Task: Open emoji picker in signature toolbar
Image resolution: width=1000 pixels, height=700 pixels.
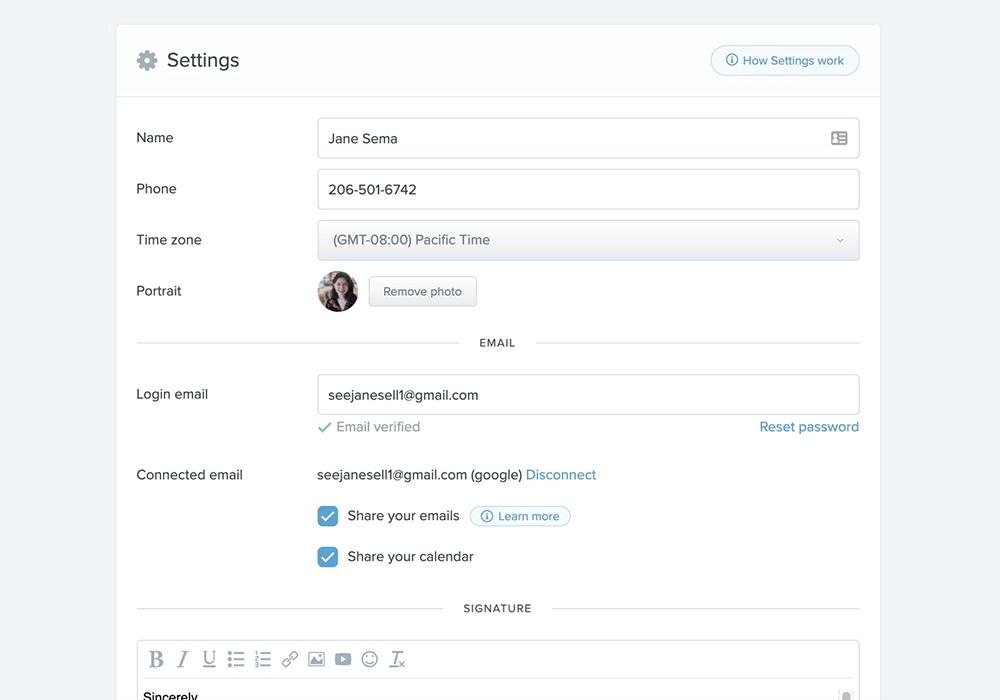Action: coord(370,659)
